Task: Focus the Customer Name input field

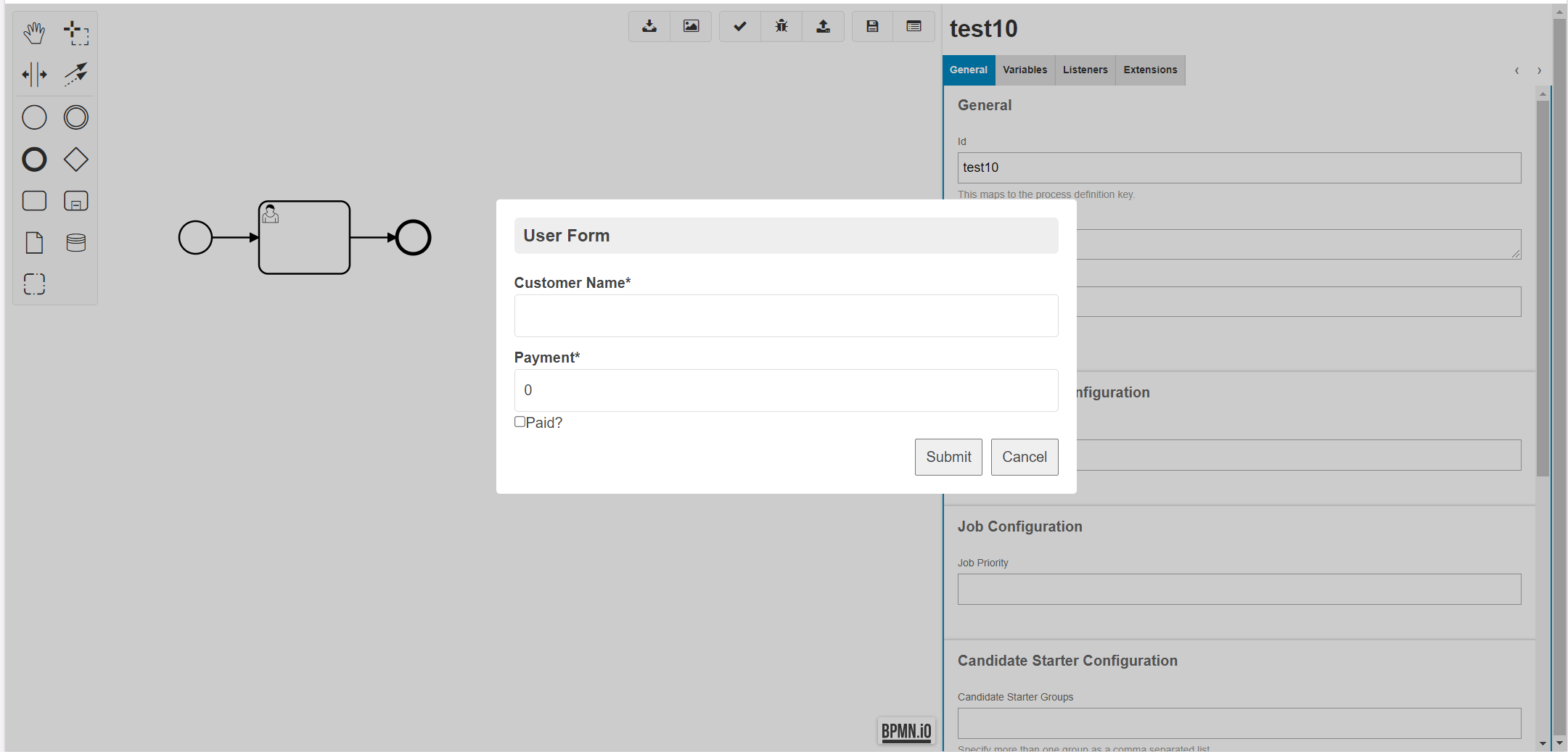Action: click(x=787, y=315)
